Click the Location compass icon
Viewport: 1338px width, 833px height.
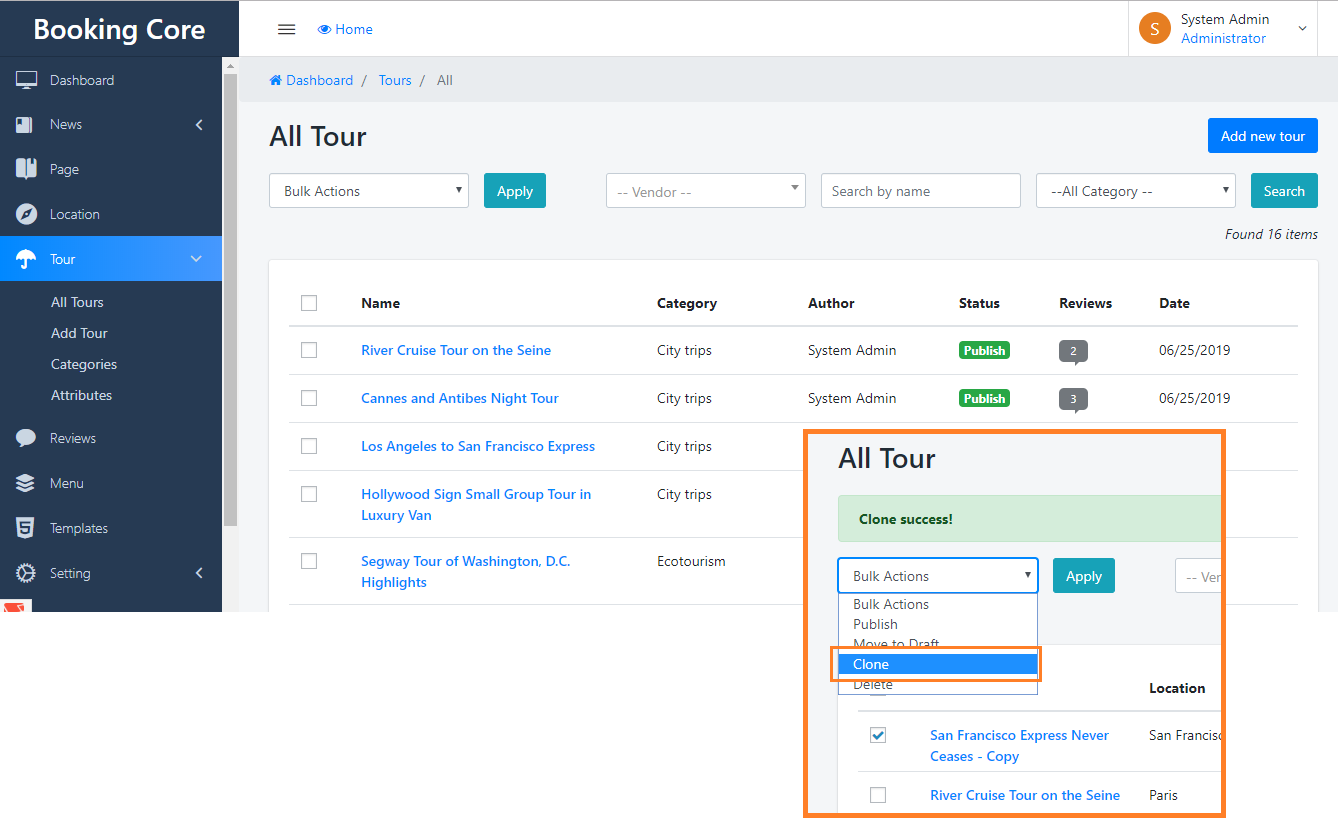(x=26, y=214)
